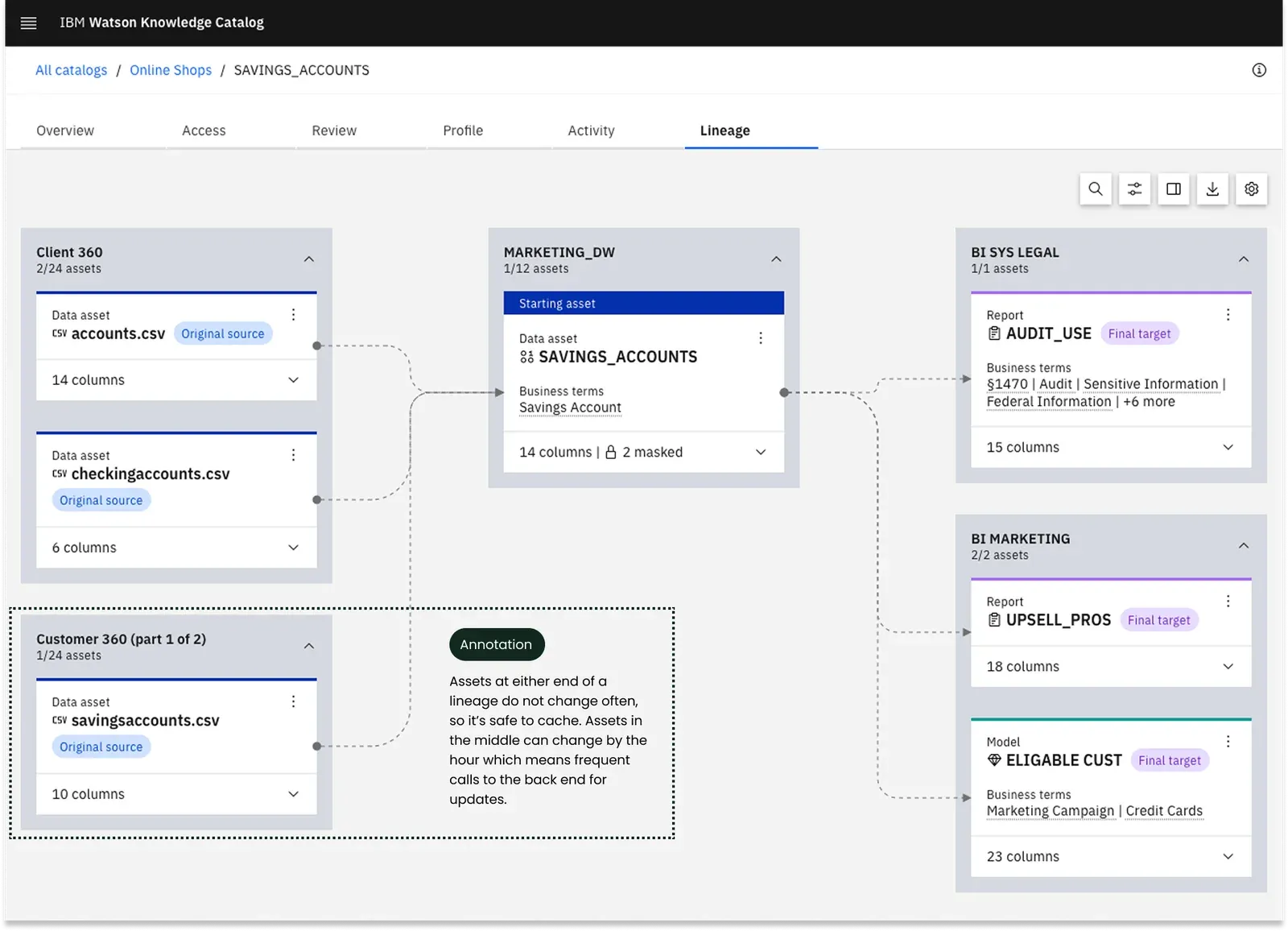This screenshot has width=1288, height=931.
Task: Open overflow menu for ELIGABLE CUST model
Action: pos(1228,742)
